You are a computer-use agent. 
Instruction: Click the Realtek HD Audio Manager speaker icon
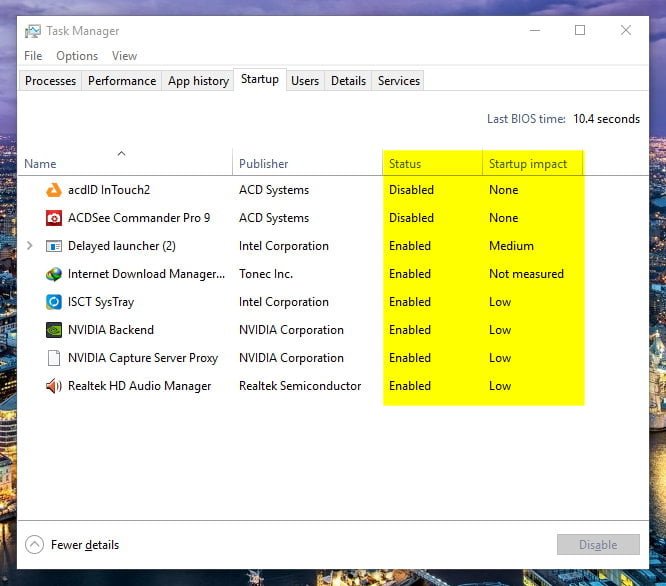click(54, 386)
